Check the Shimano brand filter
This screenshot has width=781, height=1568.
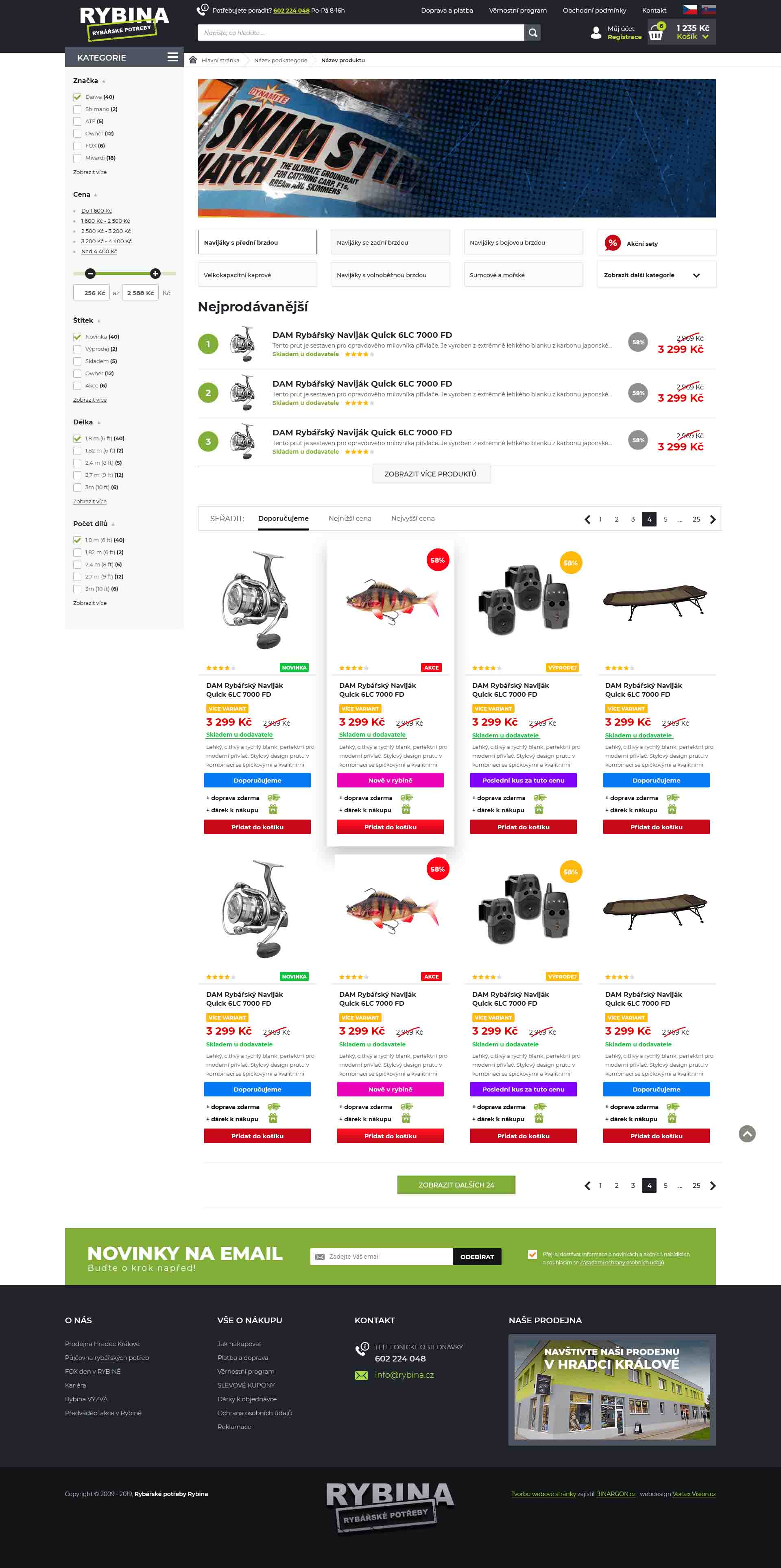77,109
